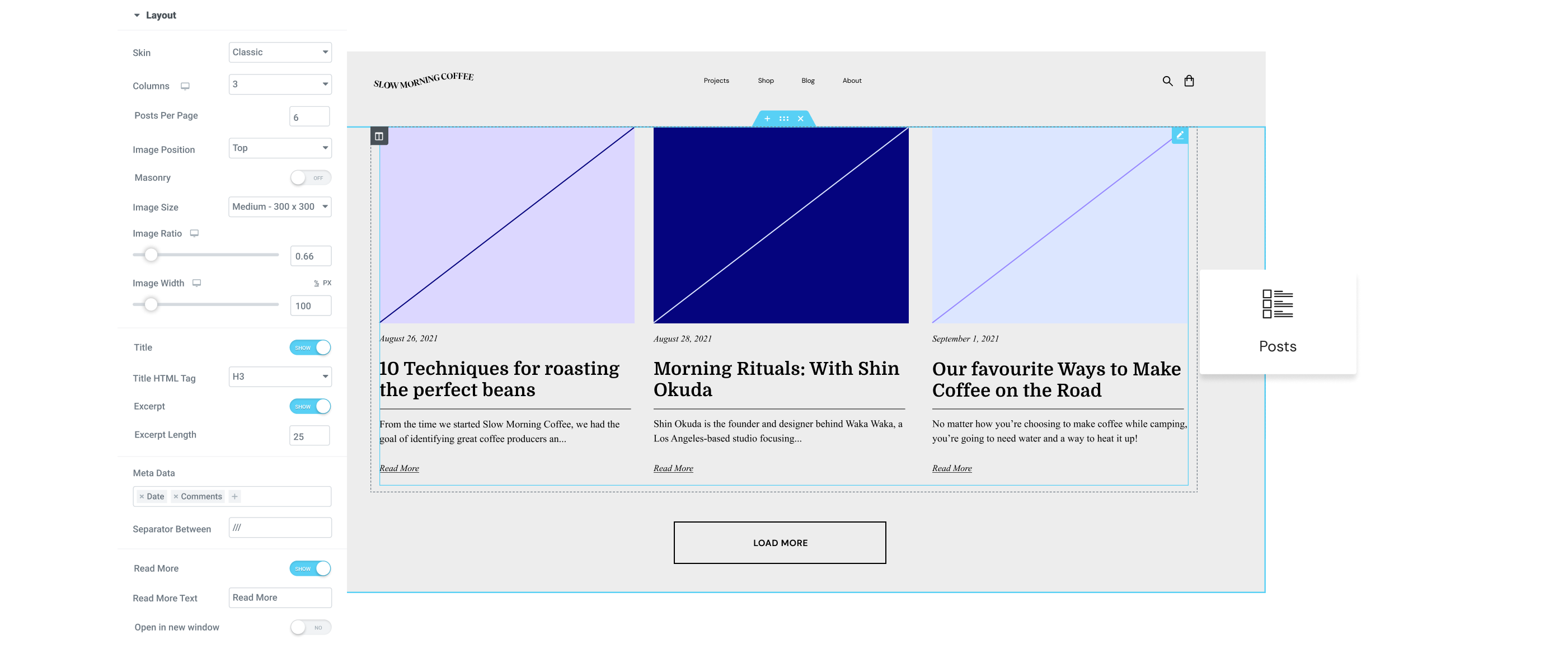Collapse the Layout section
Image resolution: width=1568 pixels, height=649 pixels.
coord(137,15)
